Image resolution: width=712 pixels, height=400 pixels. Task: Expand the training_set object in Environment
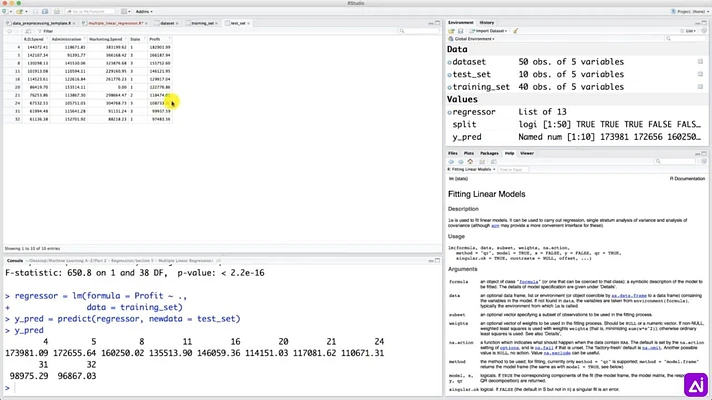450,87
